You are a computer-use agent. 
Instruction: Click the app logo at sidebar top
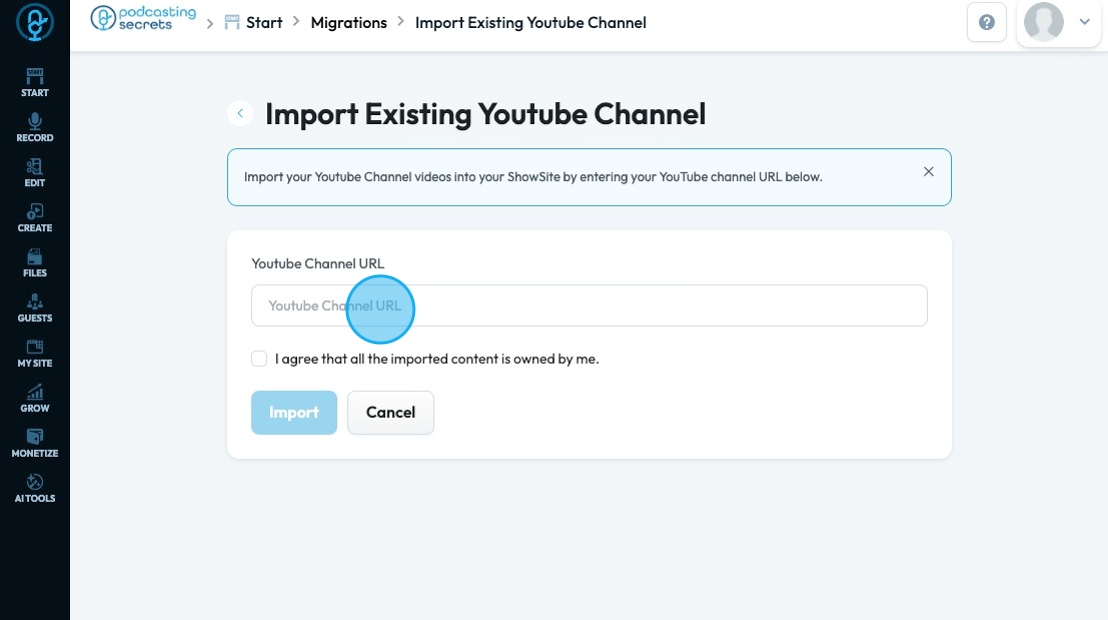point(35,23)
